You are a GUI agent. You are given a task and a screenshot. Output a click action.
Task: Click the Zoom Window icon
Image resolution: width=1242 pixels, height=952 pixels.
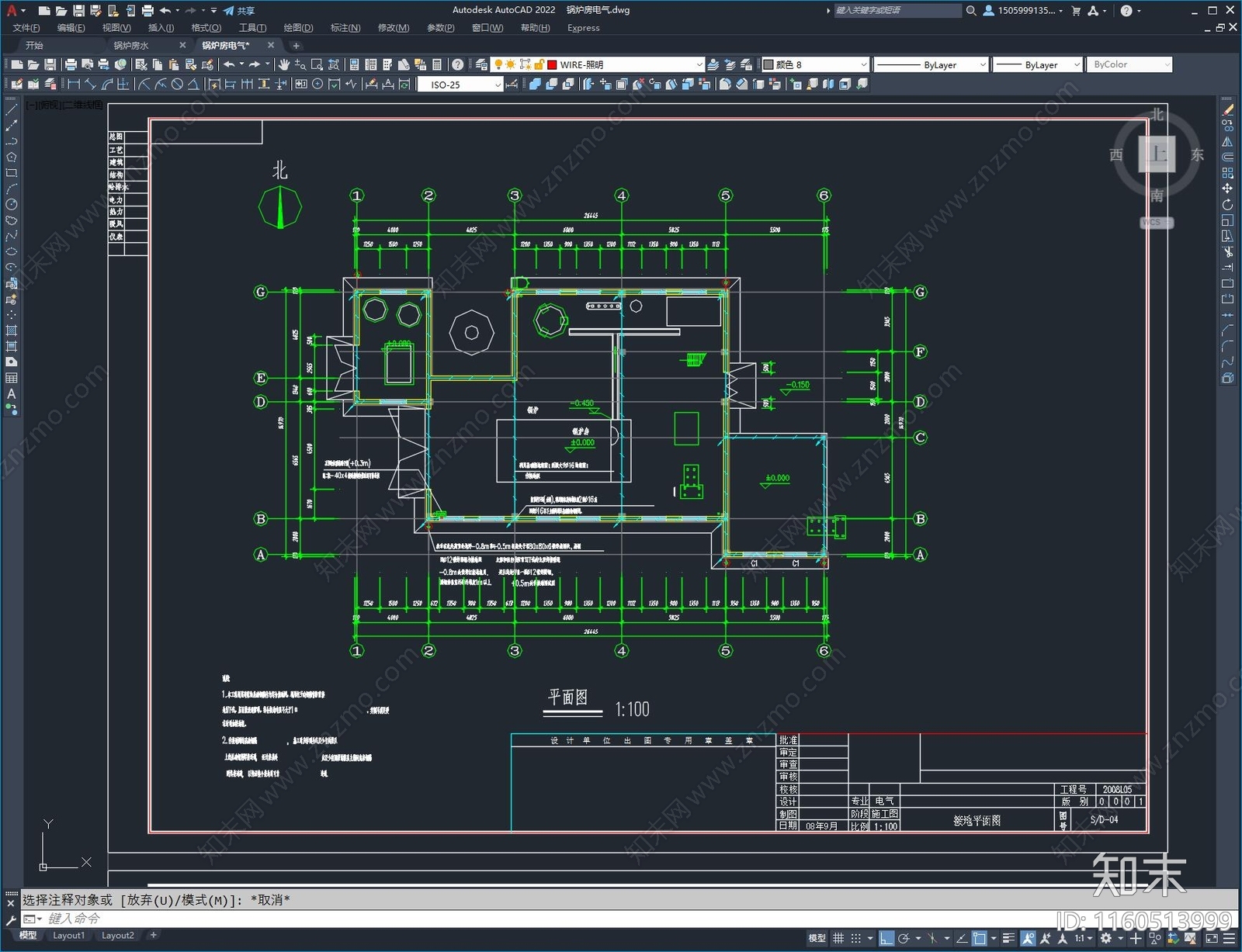pos(317,64)
